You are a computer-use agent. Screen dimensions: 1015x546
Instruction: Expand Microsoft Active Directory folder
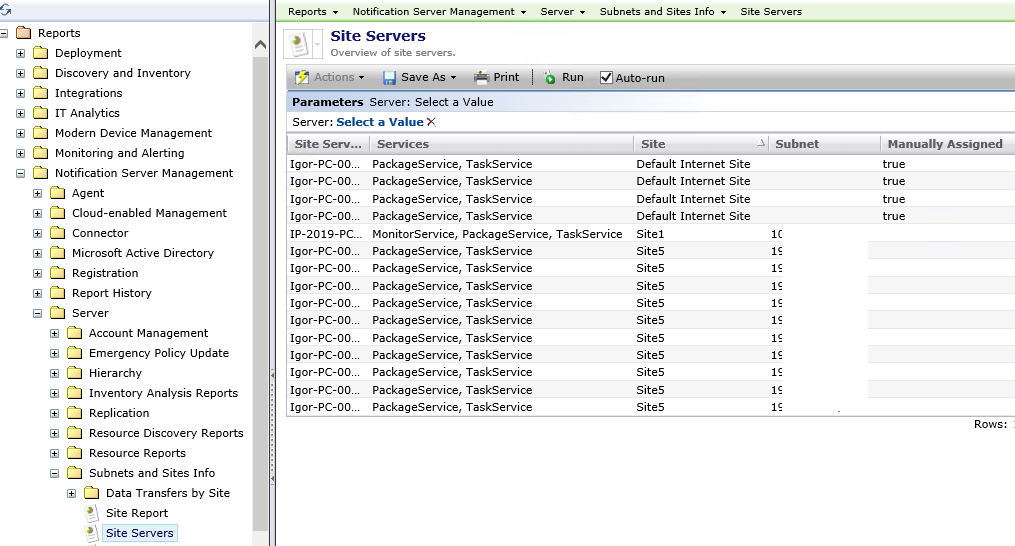tap(37, 253)
